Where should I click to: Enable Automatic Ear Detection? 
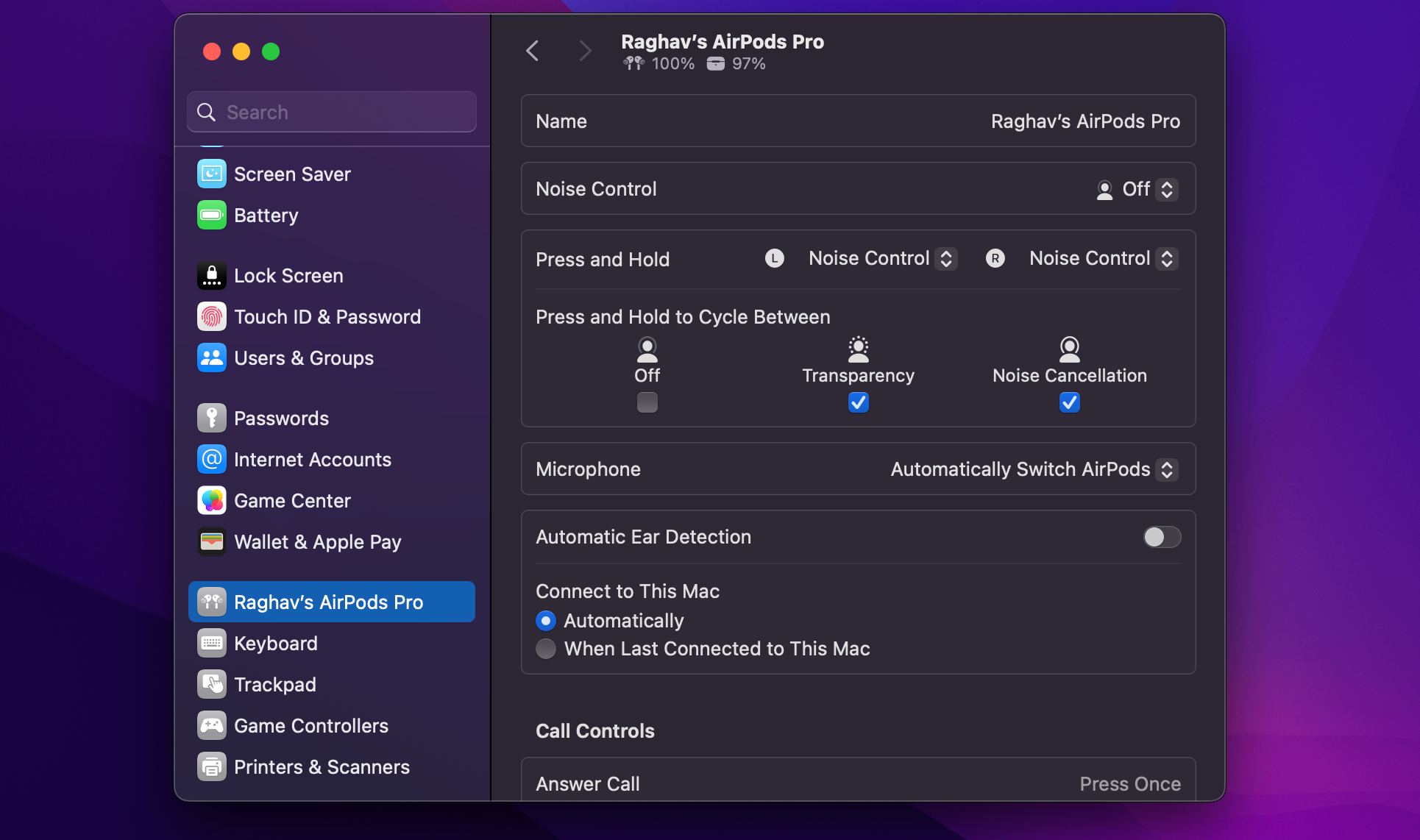(x=1161, y=537)
